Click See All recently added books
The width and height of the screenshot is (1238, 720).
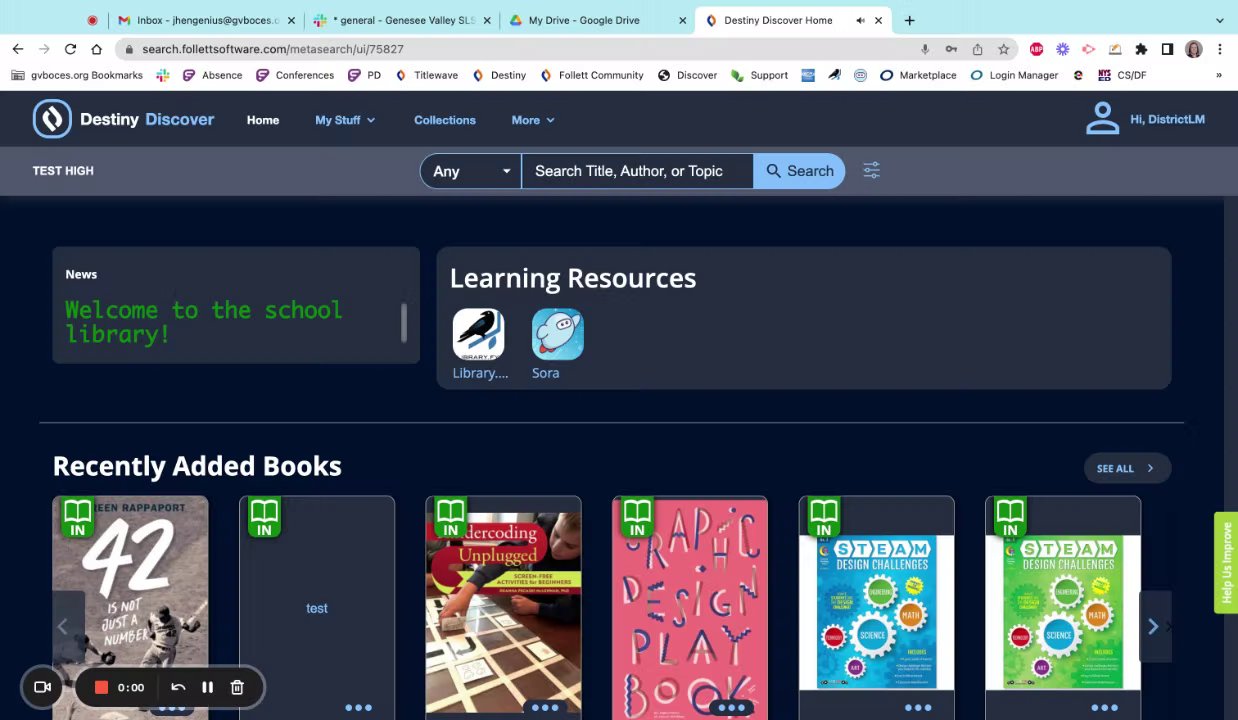[x=1126, y=468]
